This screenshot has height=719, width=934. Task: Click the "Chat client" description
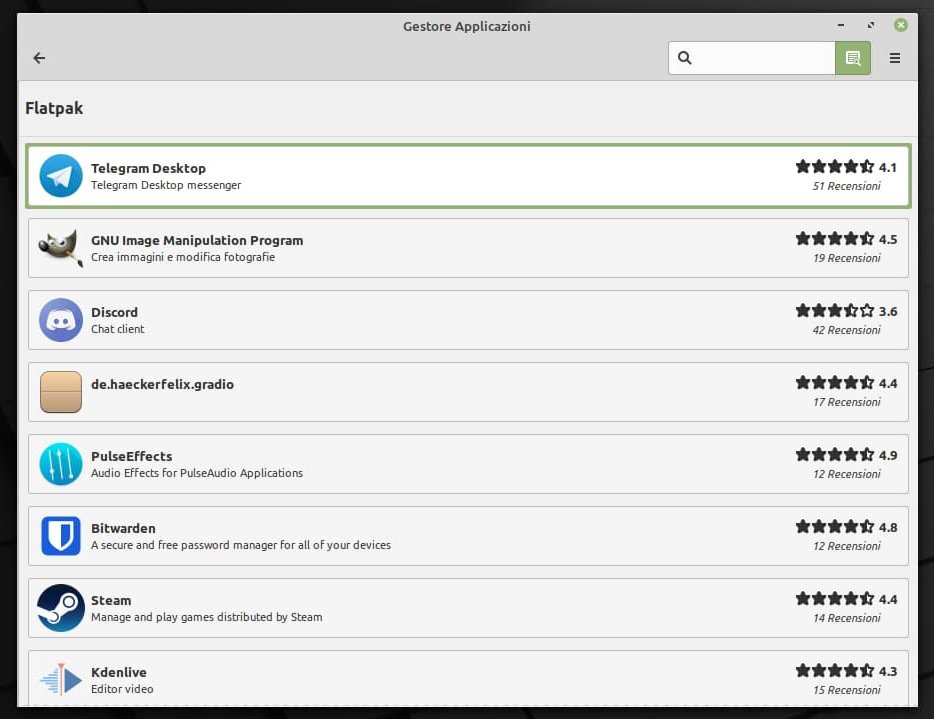click(117, 329)
